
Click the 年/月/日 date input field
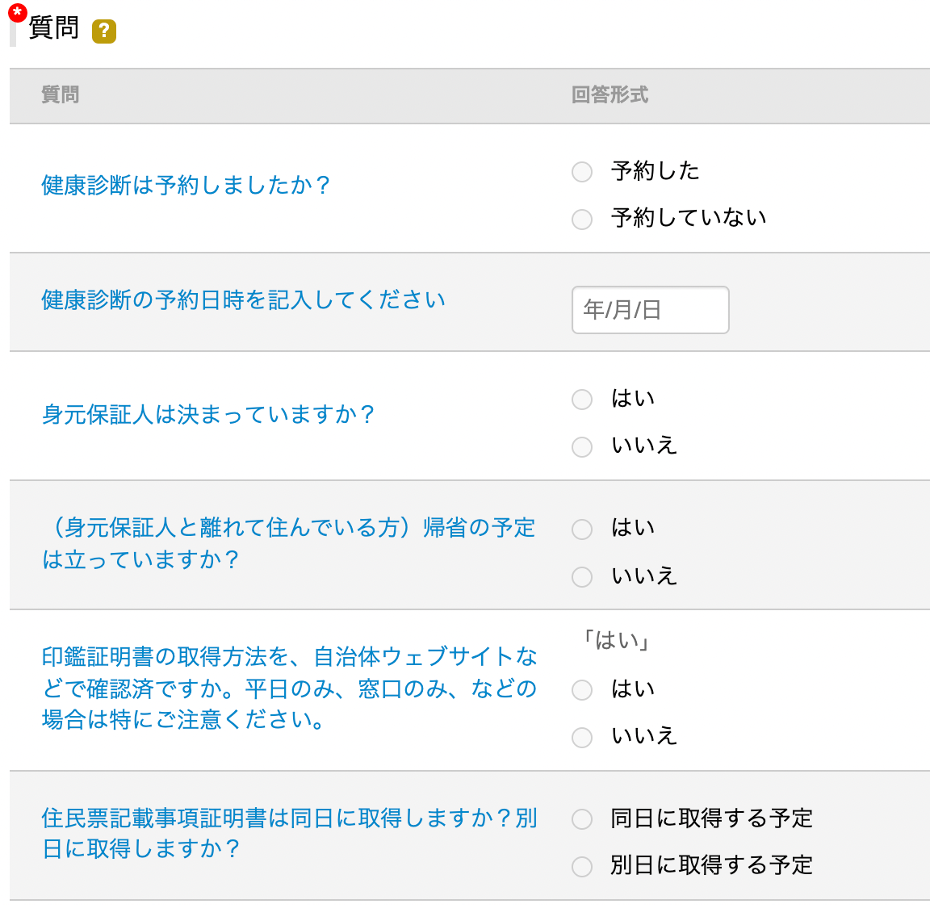650,310
